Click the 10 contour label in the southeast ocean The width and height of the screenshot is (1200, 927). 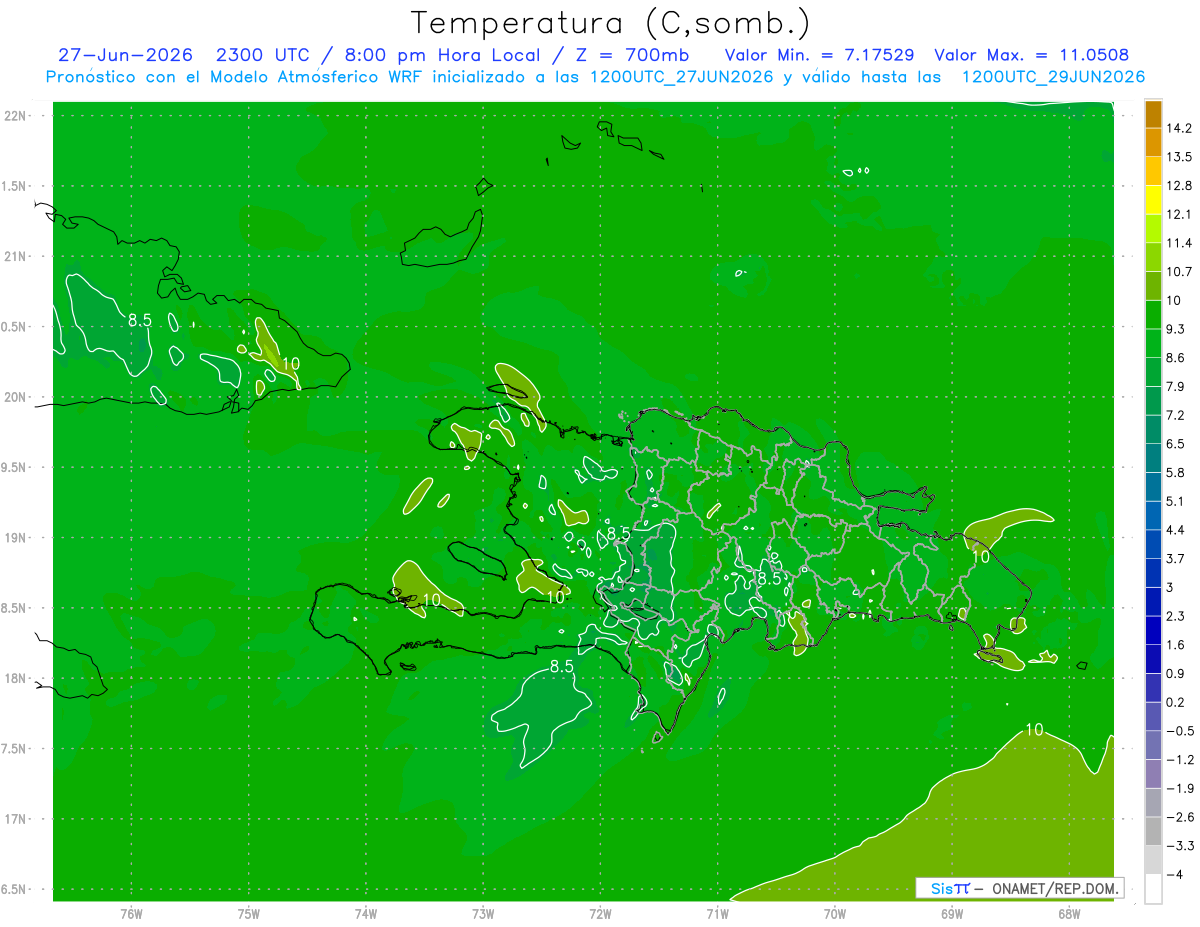pyautogui.click(x=1034, y=730)
